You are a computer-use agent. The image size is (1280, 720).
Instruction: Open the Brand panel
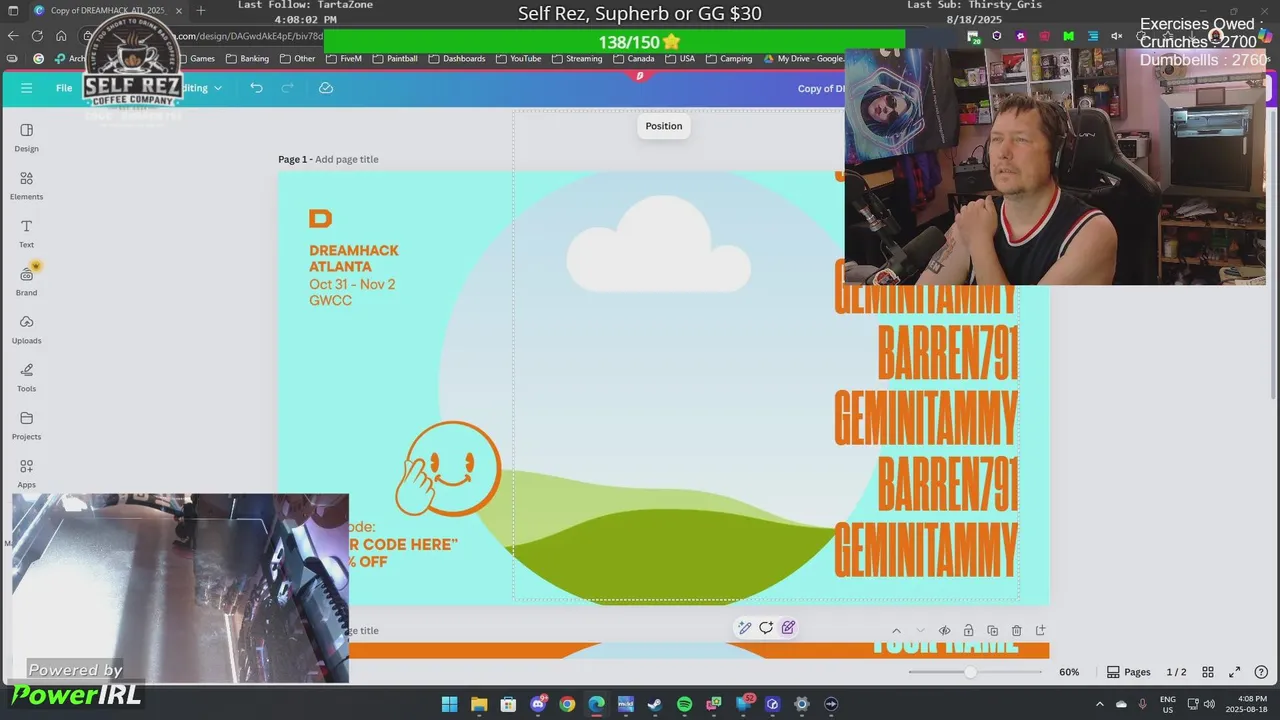(26, 281)
